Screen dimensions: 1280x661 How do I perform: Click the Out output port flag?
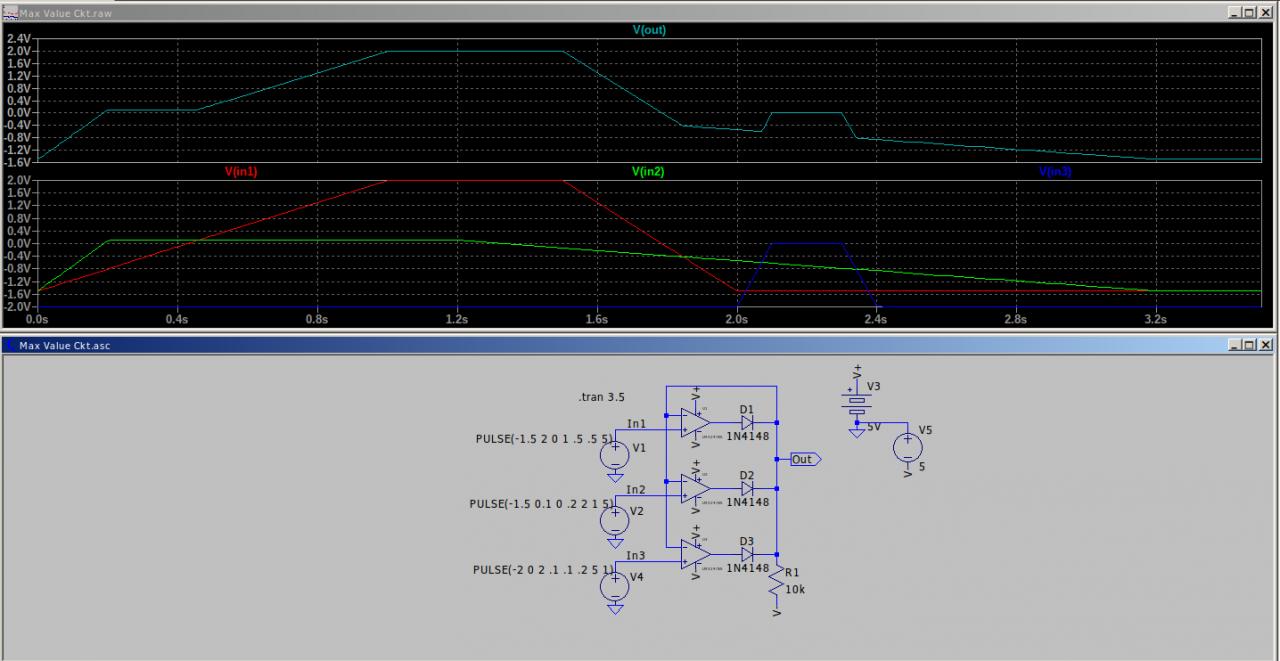805,459
